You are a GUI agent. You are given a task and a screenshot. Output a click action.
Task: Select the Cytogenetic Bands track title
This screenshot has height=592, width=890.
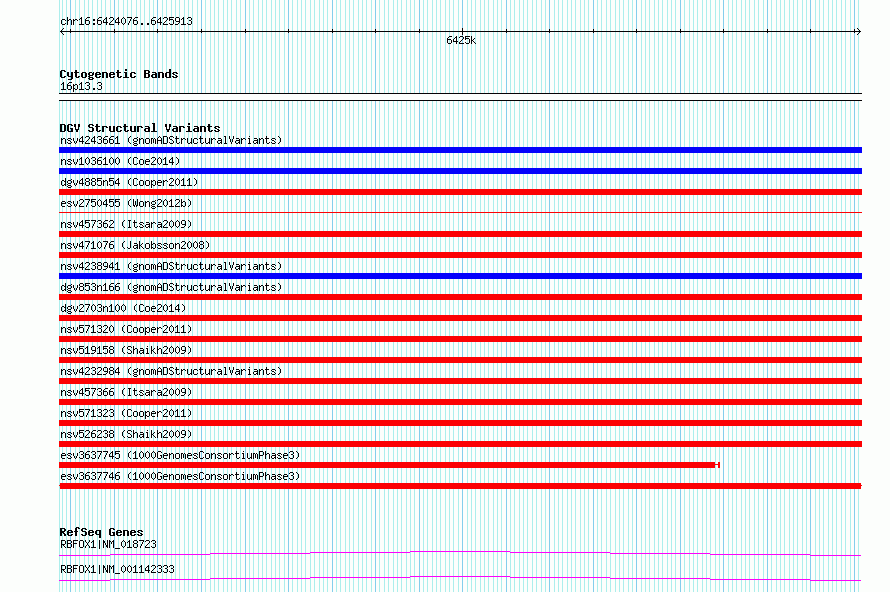coord(119,74)
